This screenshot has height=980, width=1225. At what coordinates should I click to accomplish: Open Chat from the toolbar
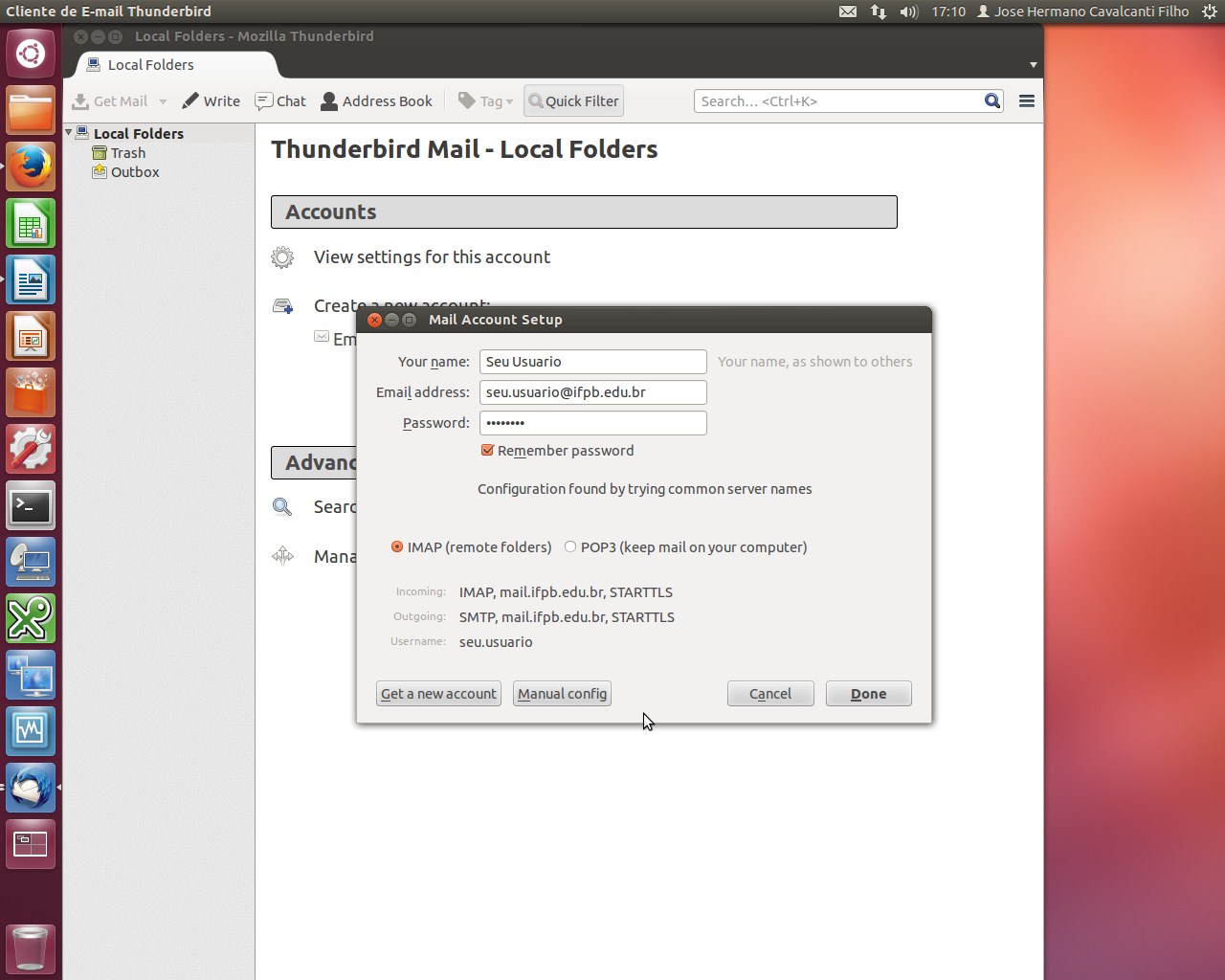(280, 100)
